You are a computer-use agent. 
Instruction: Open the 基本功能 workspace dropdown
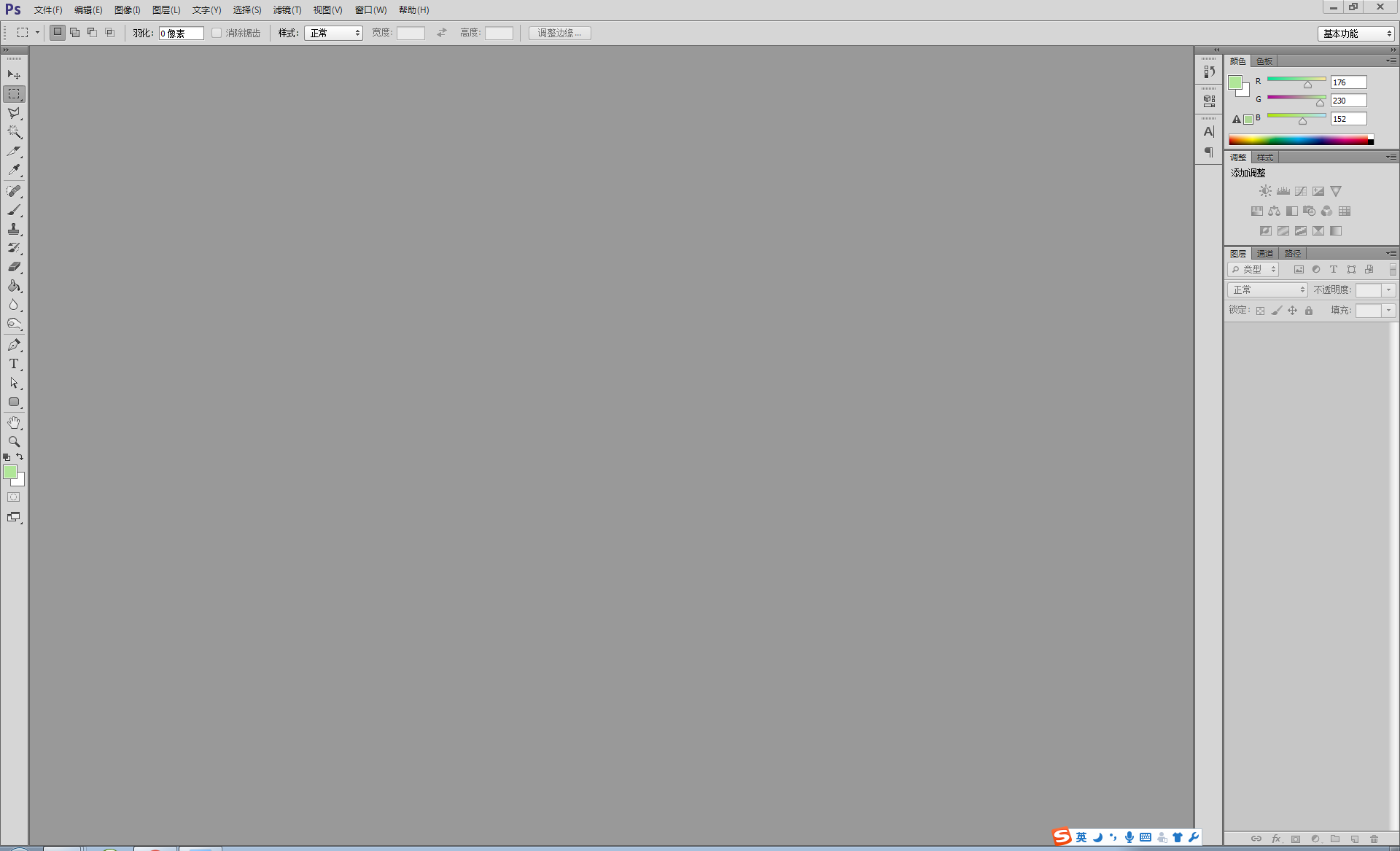pyautogui.click(x=1356, y=34)
